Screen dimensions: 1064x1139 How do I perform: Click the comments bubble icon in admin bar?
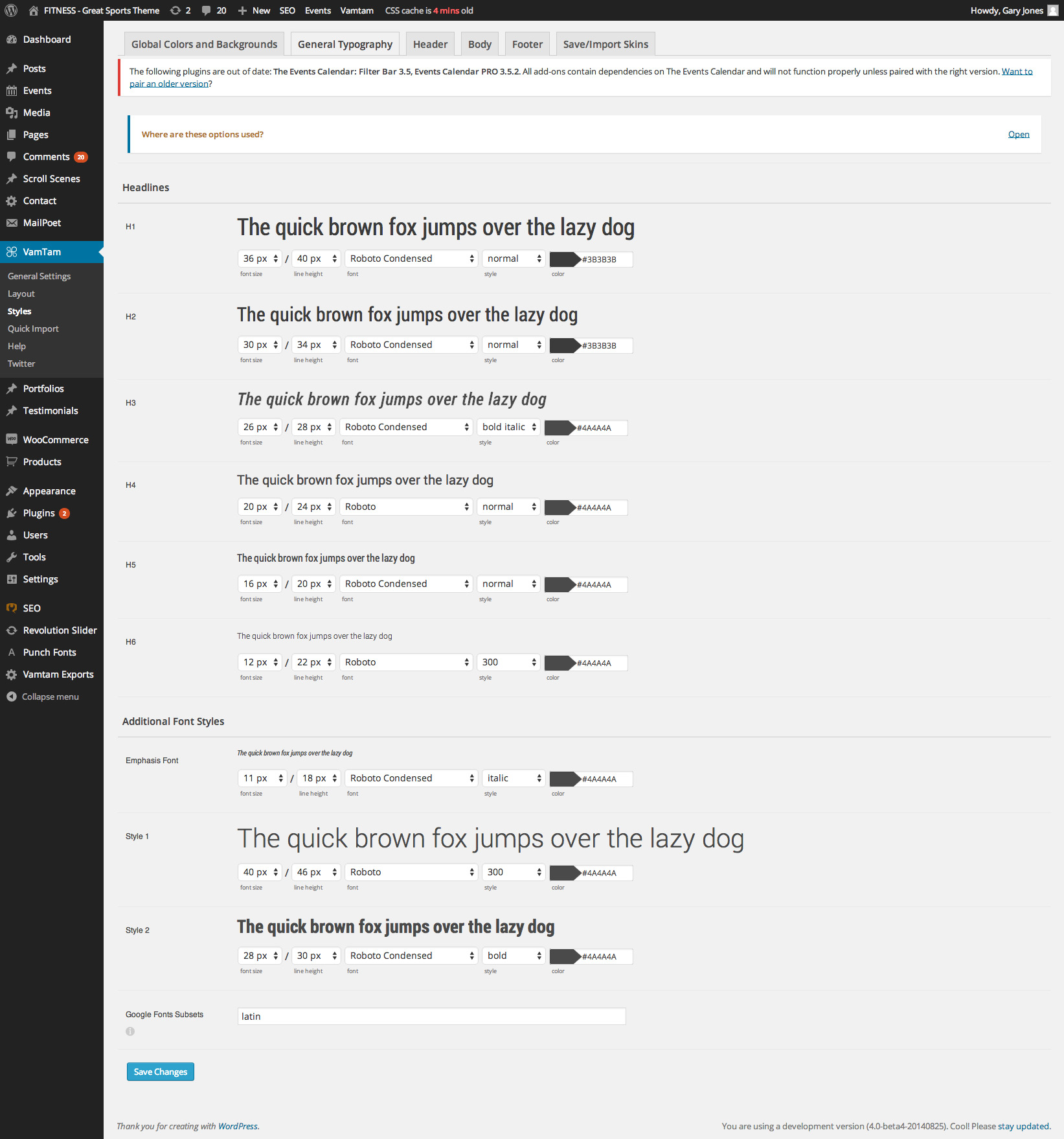(x=207, y=10)
